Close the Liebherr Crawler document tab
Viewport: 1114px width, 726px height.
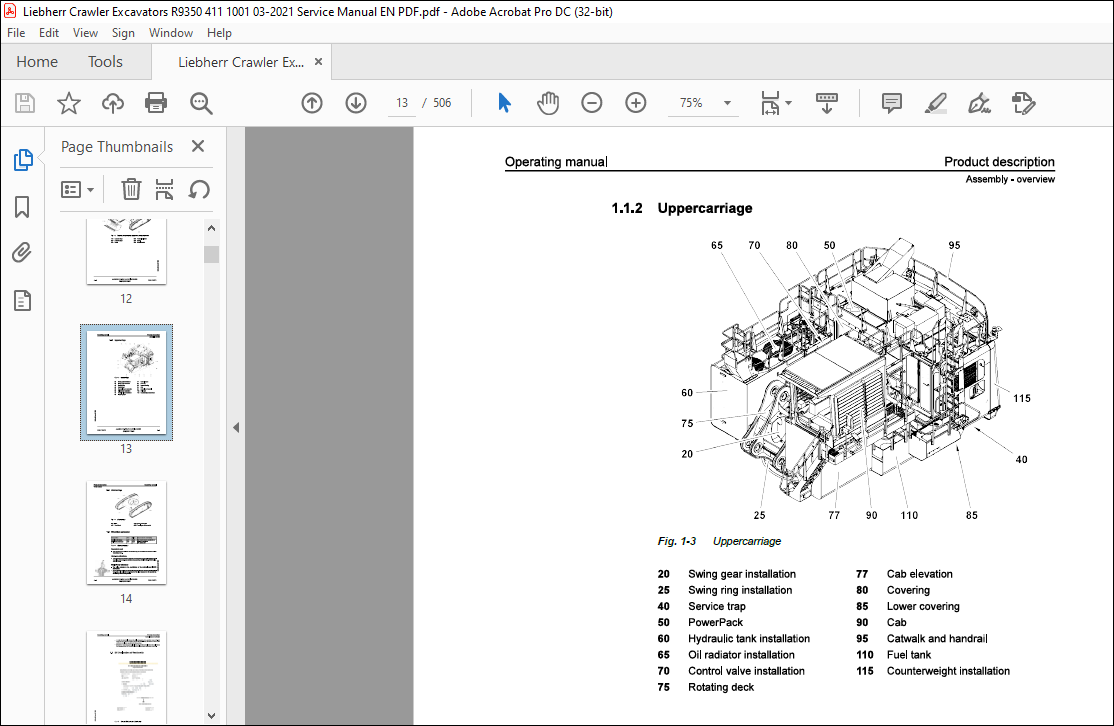coord(318,62)
